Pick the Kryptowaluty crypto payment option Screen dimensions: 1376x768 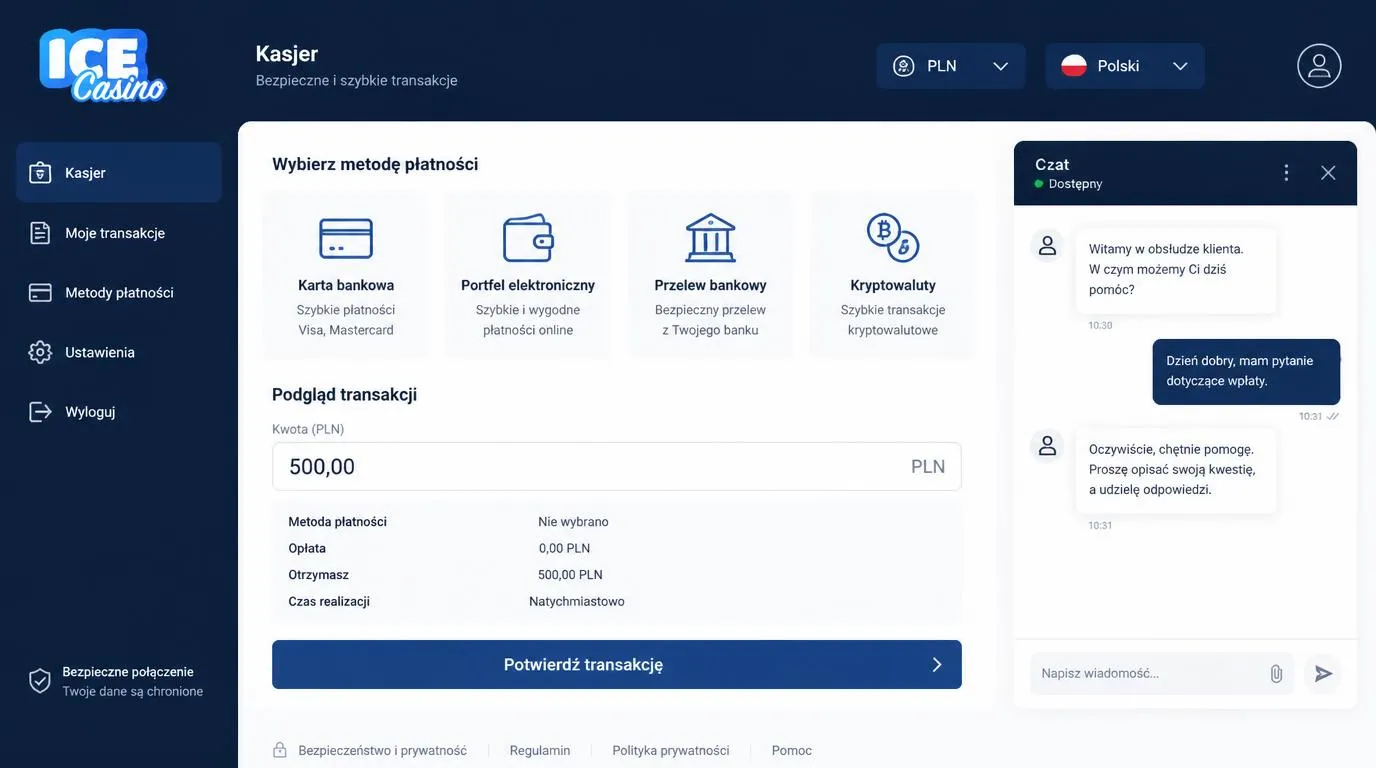click(x=893, y=275)
